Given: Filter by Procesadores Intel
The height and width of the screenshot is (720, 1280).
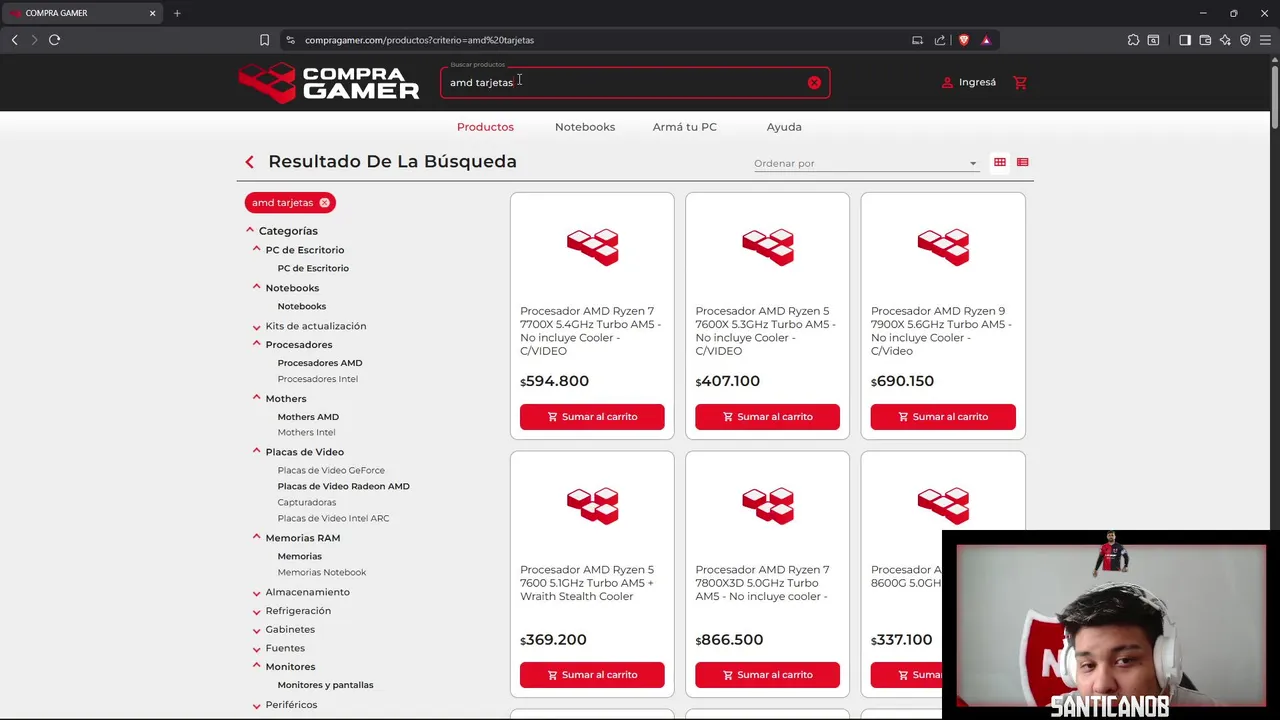Looking at the screenshot, I should [x=317, y=379].
